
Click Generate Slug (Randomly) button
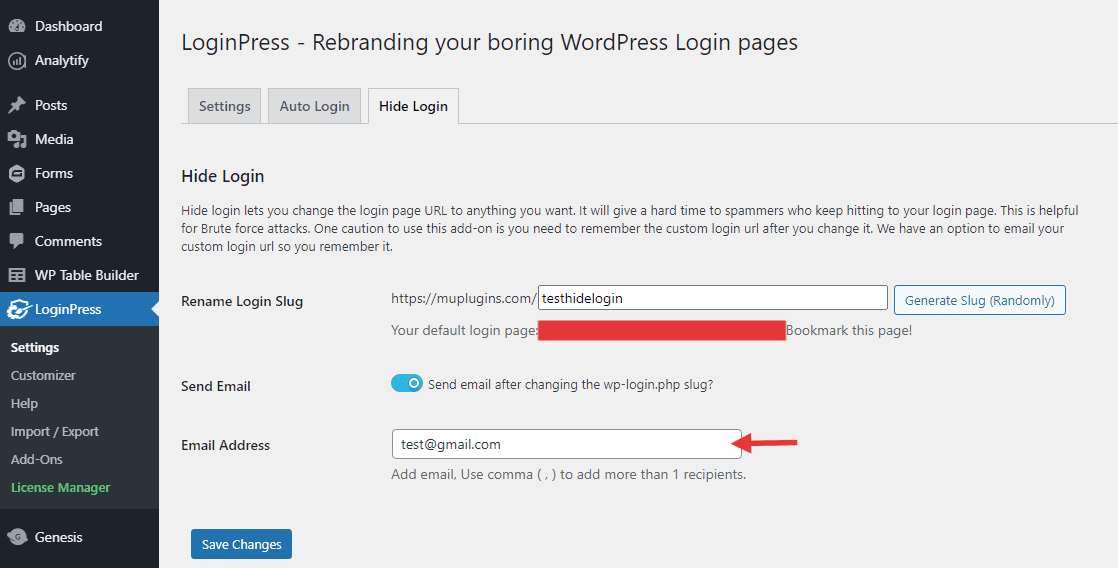pyautogui.click(x=980, y=300)
